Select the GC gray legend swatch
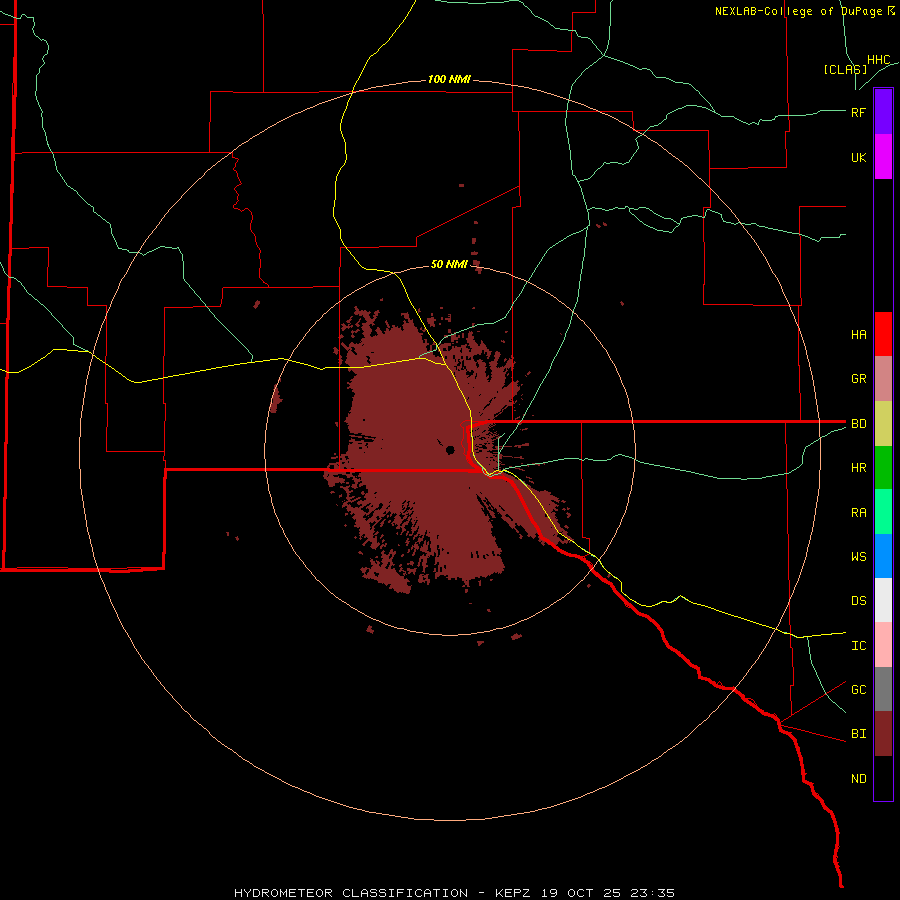The image size is (900, 900). (883, 689)
